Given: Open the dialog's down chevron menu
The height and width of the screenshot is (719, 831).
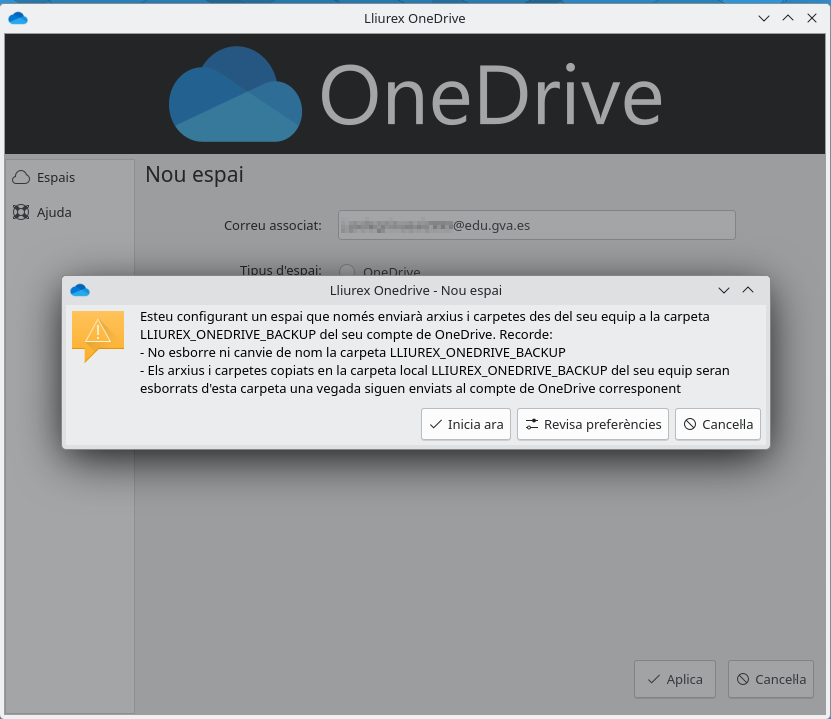Looking at the screenshot, I should click(723, 290).
